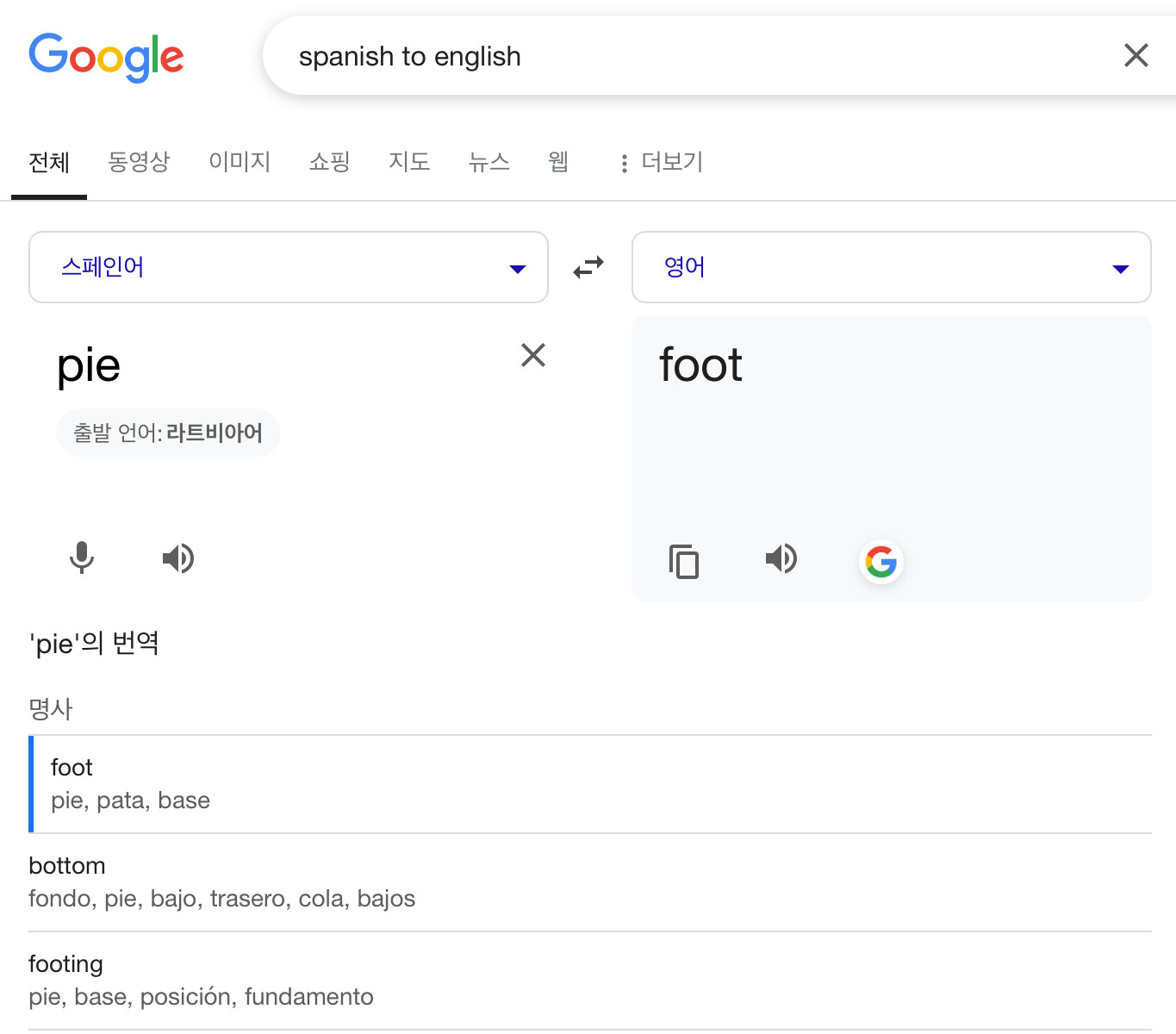Listen to source word 'pie' pronunciation
The image size is (1176, 1034).
click(178, 558)
